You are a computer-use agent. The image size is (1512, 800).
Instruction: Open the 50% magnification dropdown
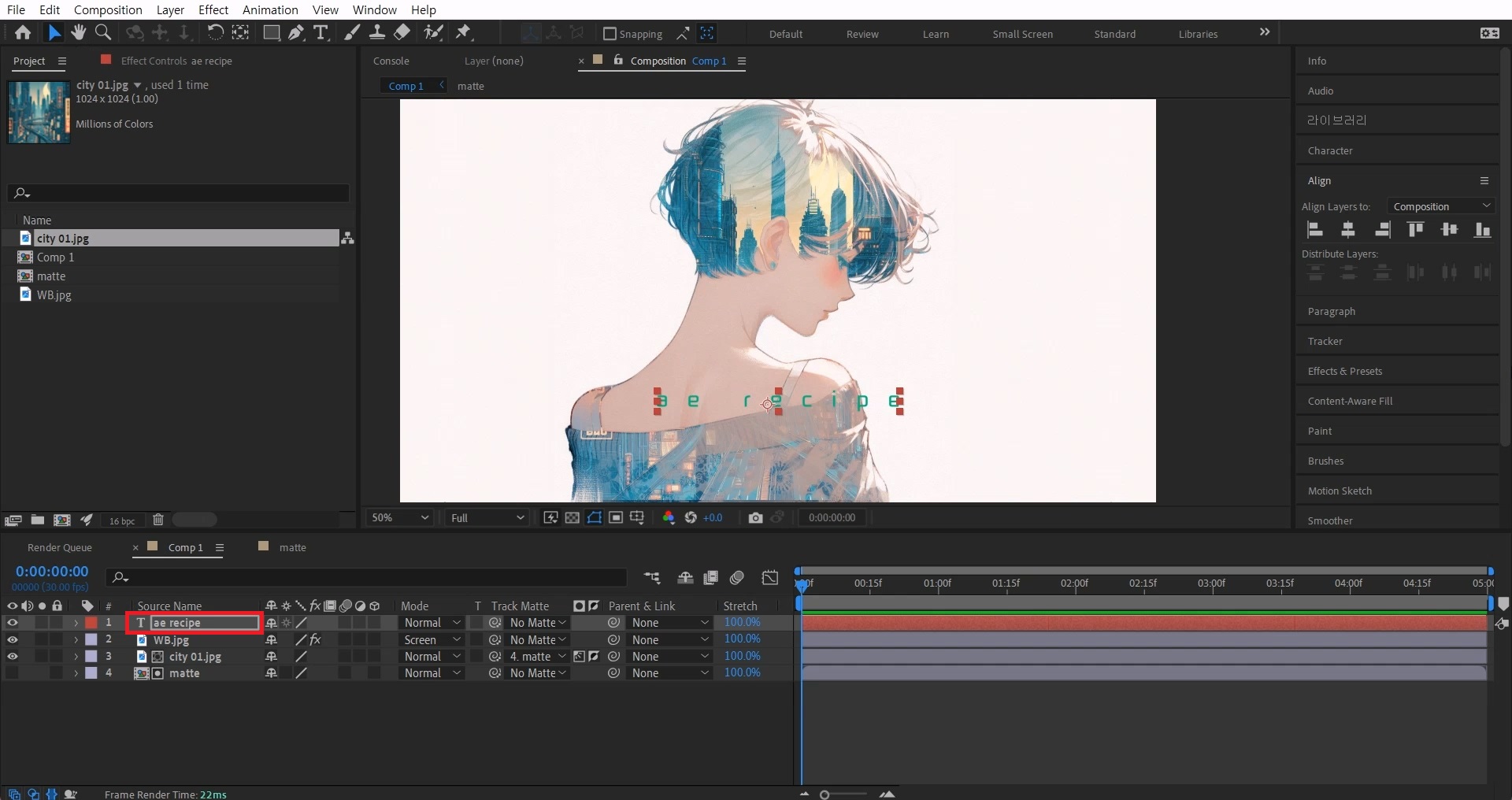400,517
